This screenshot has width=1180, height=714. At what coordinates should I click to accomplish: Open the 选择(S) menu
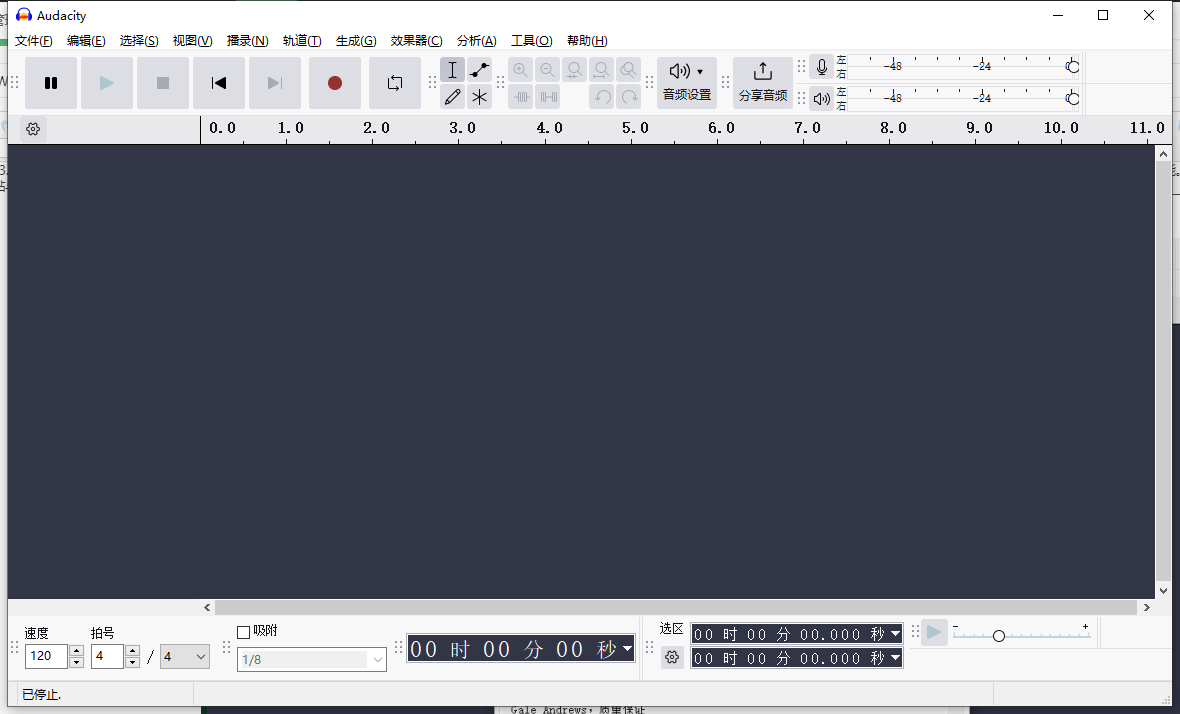pyautogui.click(x=139, y=41)
